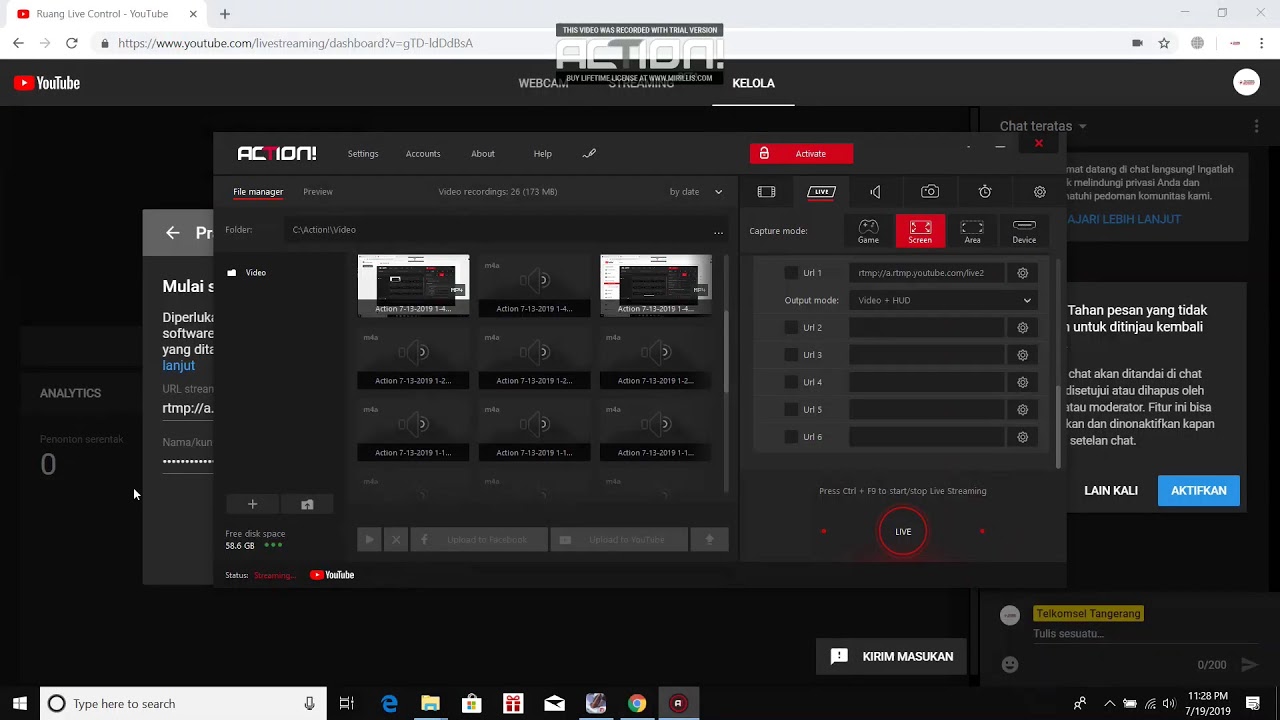
Task: Click the Windows Start button
Action: click(x=19, y=704)
